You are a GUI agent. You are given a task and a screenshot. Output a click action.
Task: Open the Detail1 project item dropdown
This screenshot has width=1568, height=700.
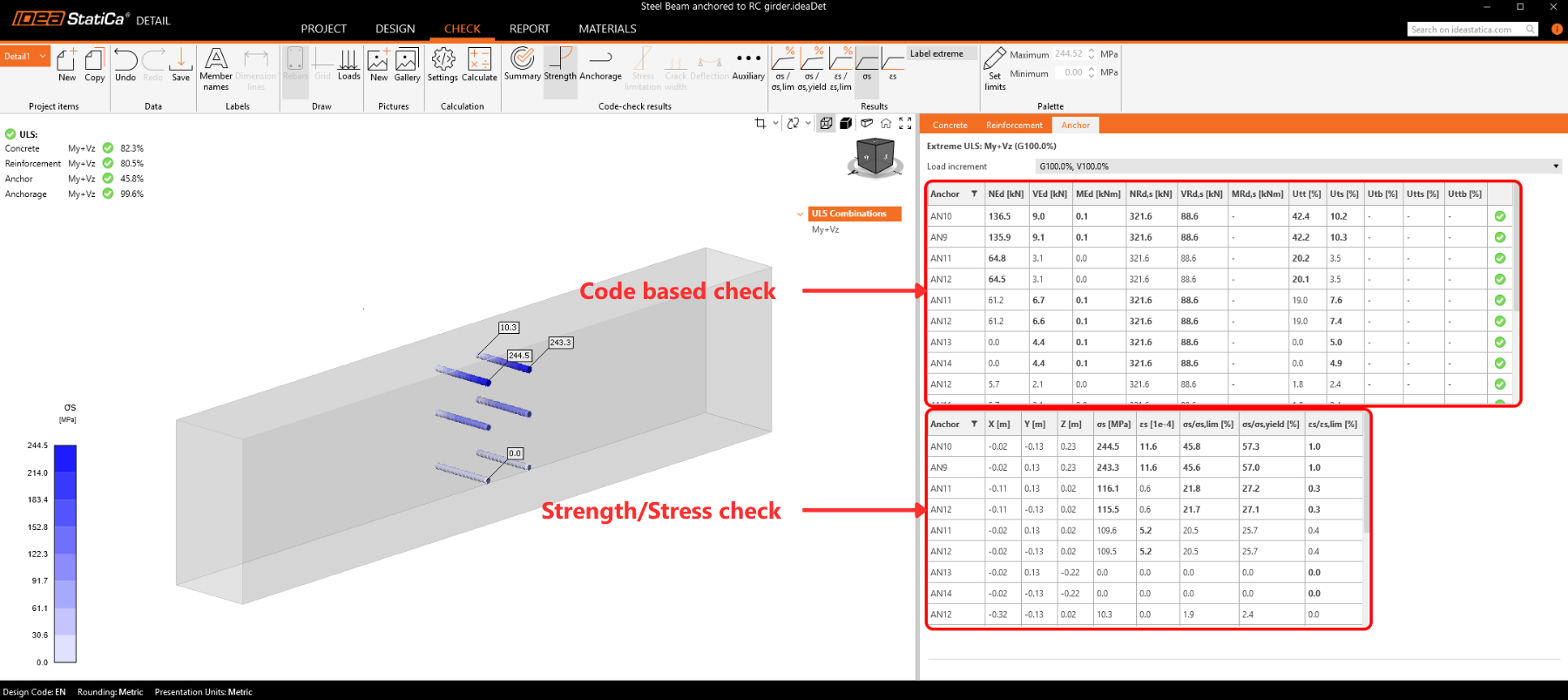tap(25, 56)
